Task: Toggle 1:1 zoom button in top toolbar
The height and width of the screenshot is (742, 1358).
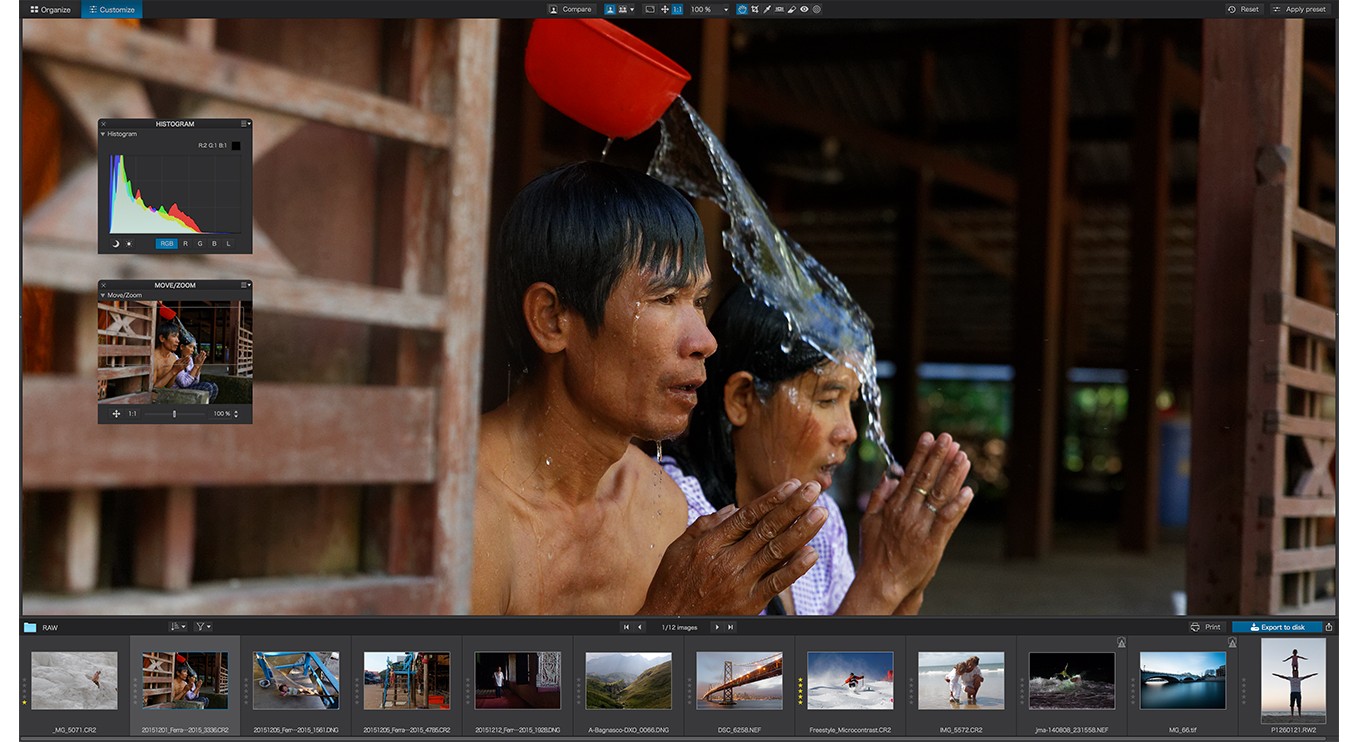Action: coord(677,9)
